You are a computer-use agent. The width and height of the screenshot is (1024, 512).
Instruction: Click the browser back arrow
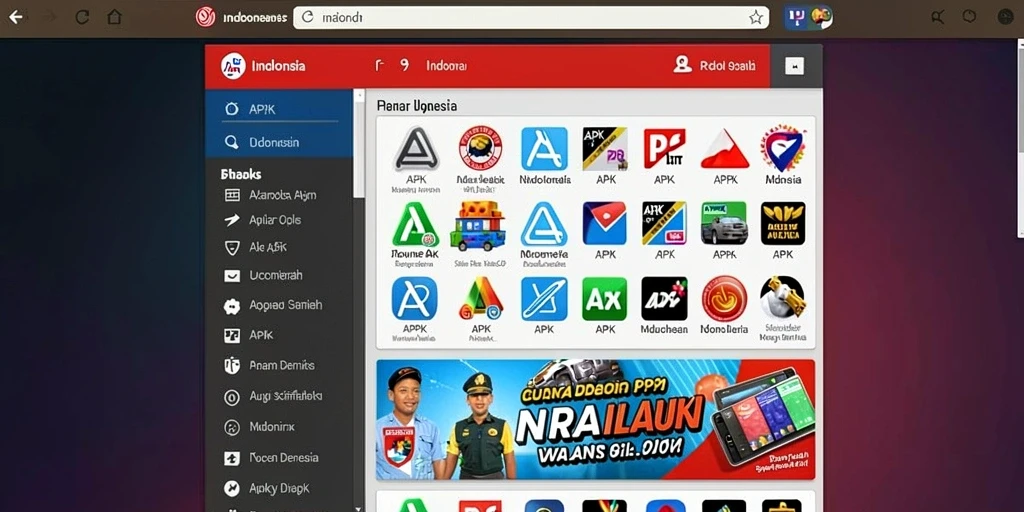pos(16,18)
